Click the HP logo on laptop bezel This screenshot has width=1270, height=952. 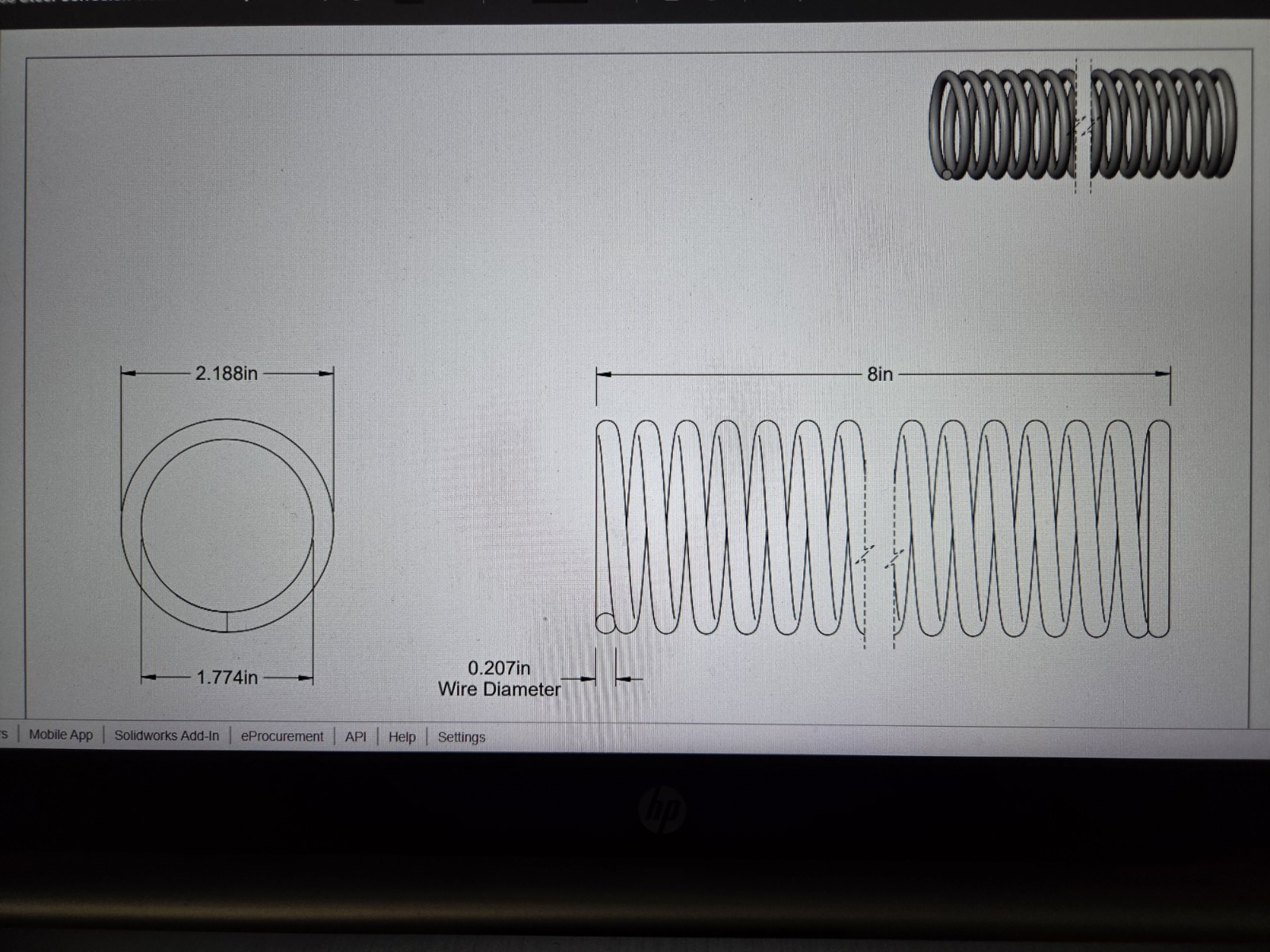pyautogui.click(x=662, y=810)
